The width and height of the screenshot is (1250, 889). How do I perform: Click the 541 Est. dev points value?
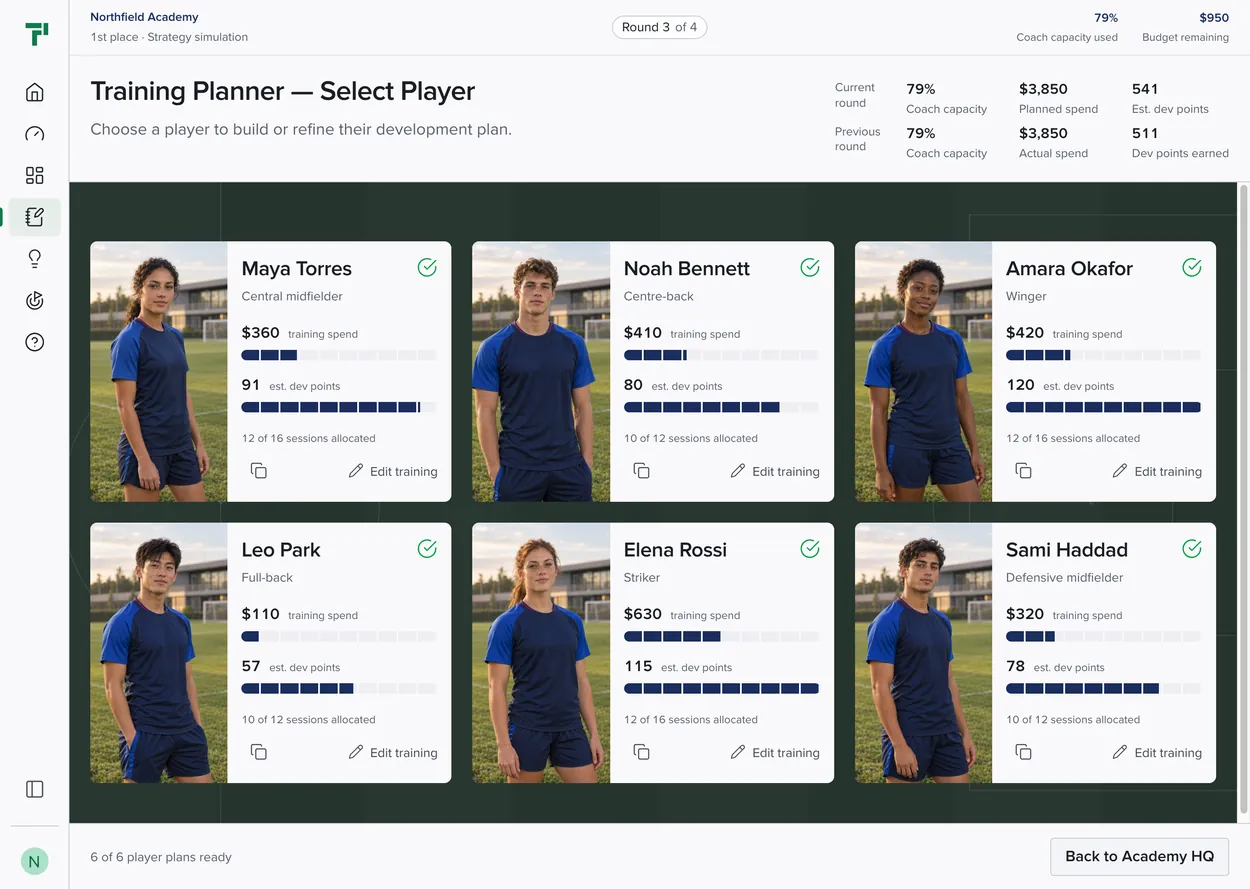pos(1145,89)
